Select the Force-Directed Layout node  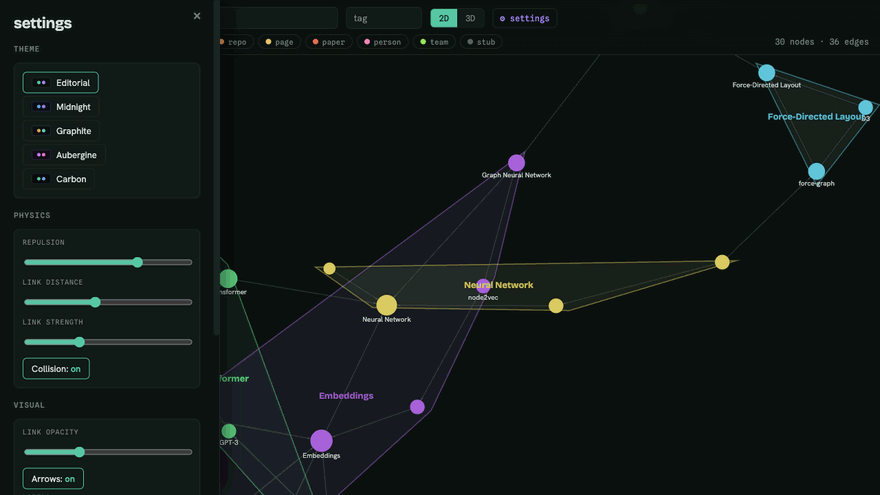click(767, 72)
